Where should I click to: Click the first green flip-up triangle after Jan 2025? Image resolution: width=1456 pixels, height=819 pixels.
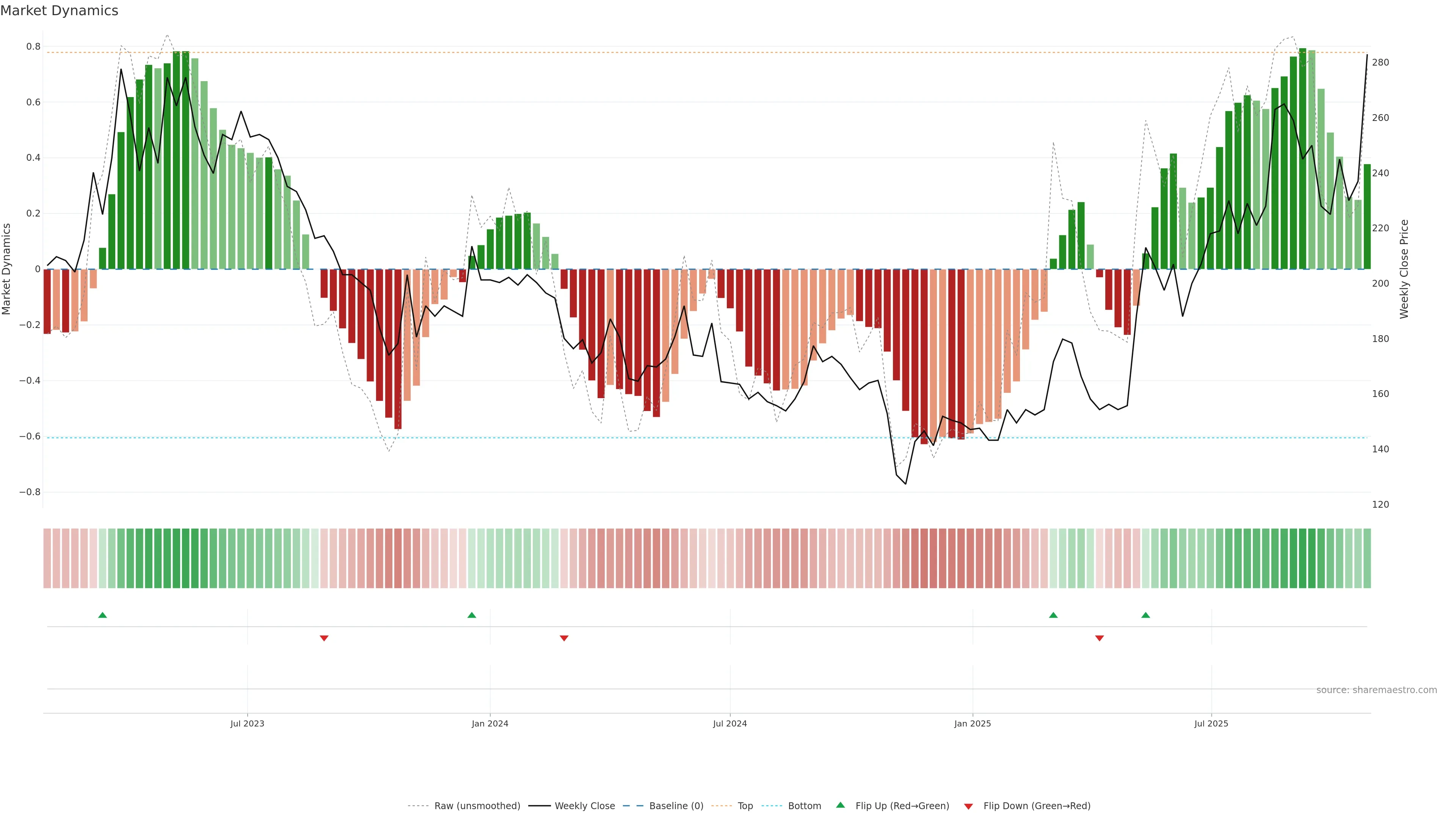point(1053,615)
